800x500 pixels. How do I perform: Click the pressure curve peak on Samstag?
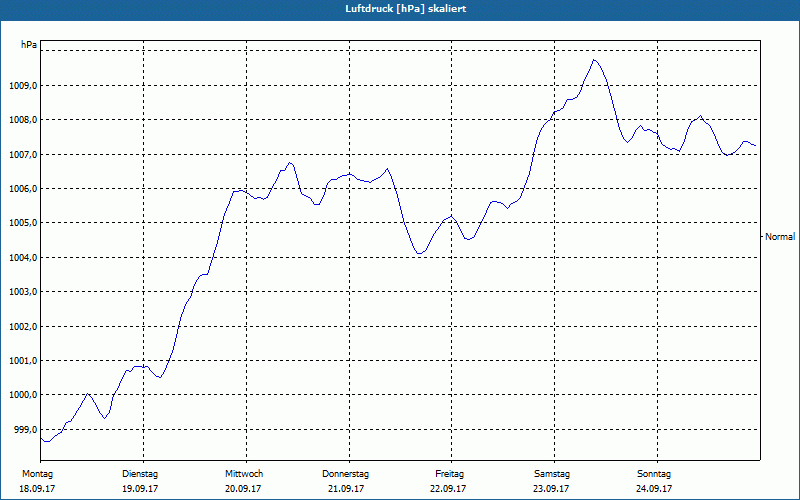point(594,60)
